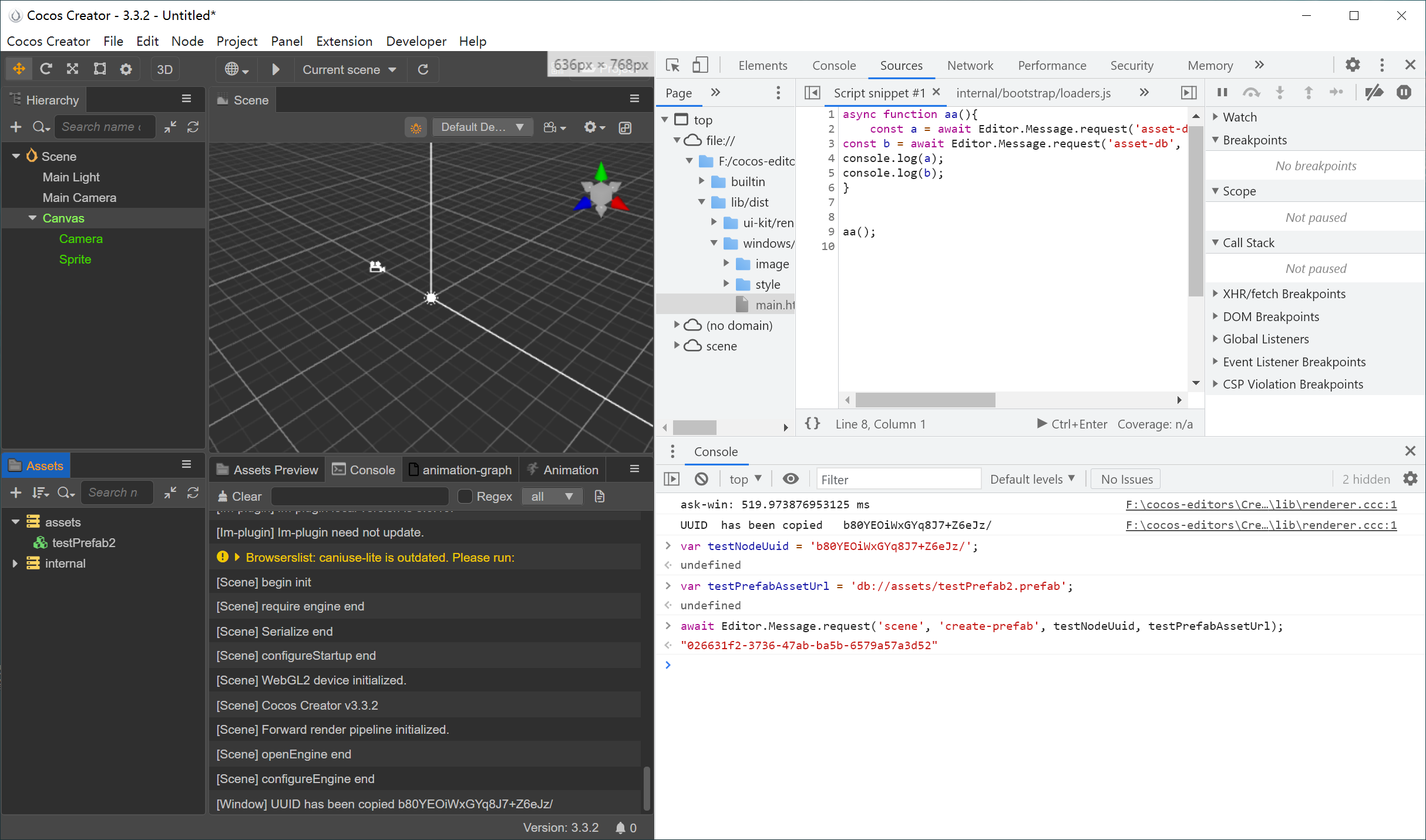Collapse the Canvas node in Hierarchy
This screenshot has height=840, width=1426.
(32, 218)
